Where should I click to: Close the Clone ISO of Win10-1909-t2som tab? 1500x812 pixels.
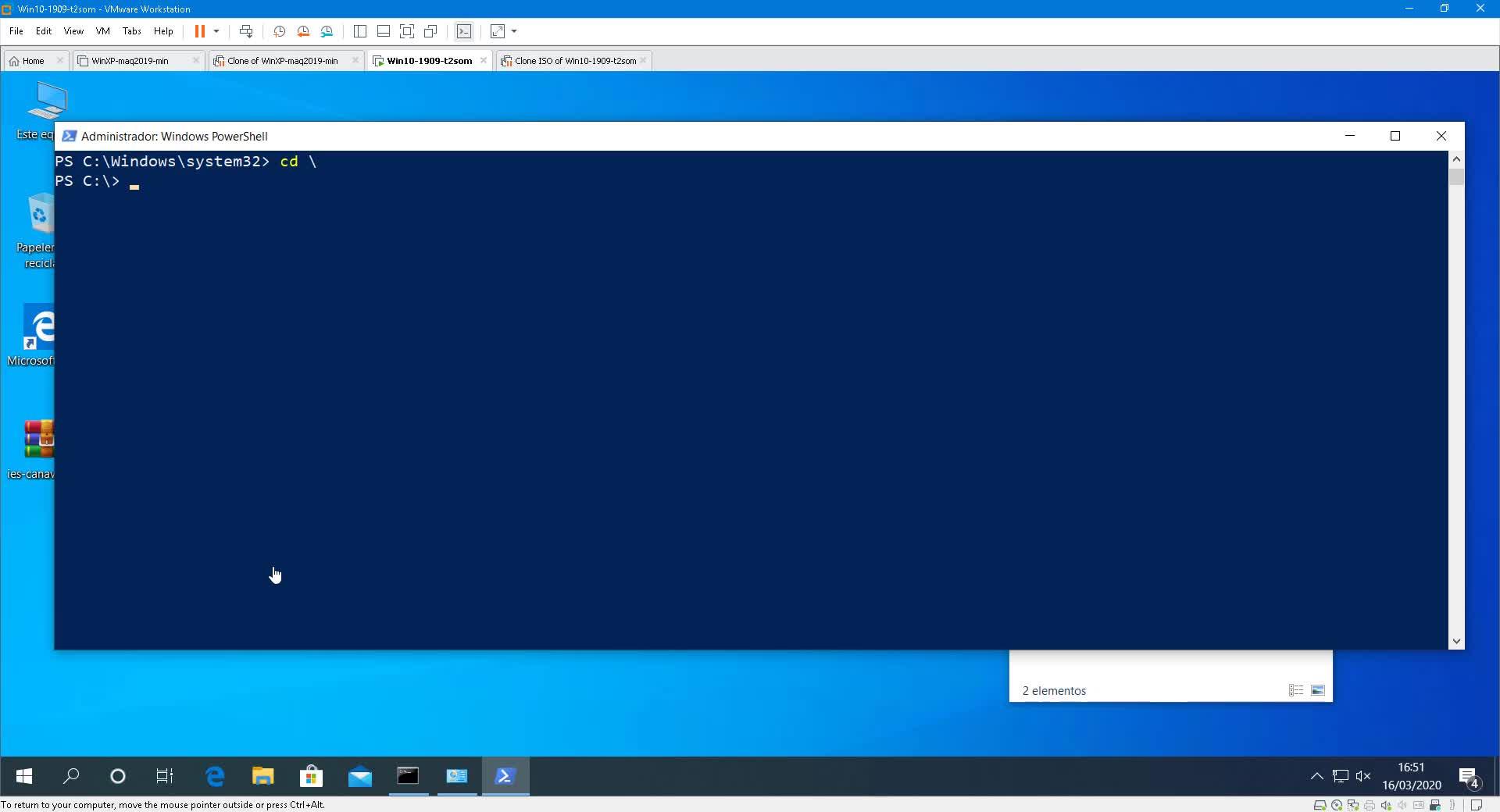click(x=643, y=60)
